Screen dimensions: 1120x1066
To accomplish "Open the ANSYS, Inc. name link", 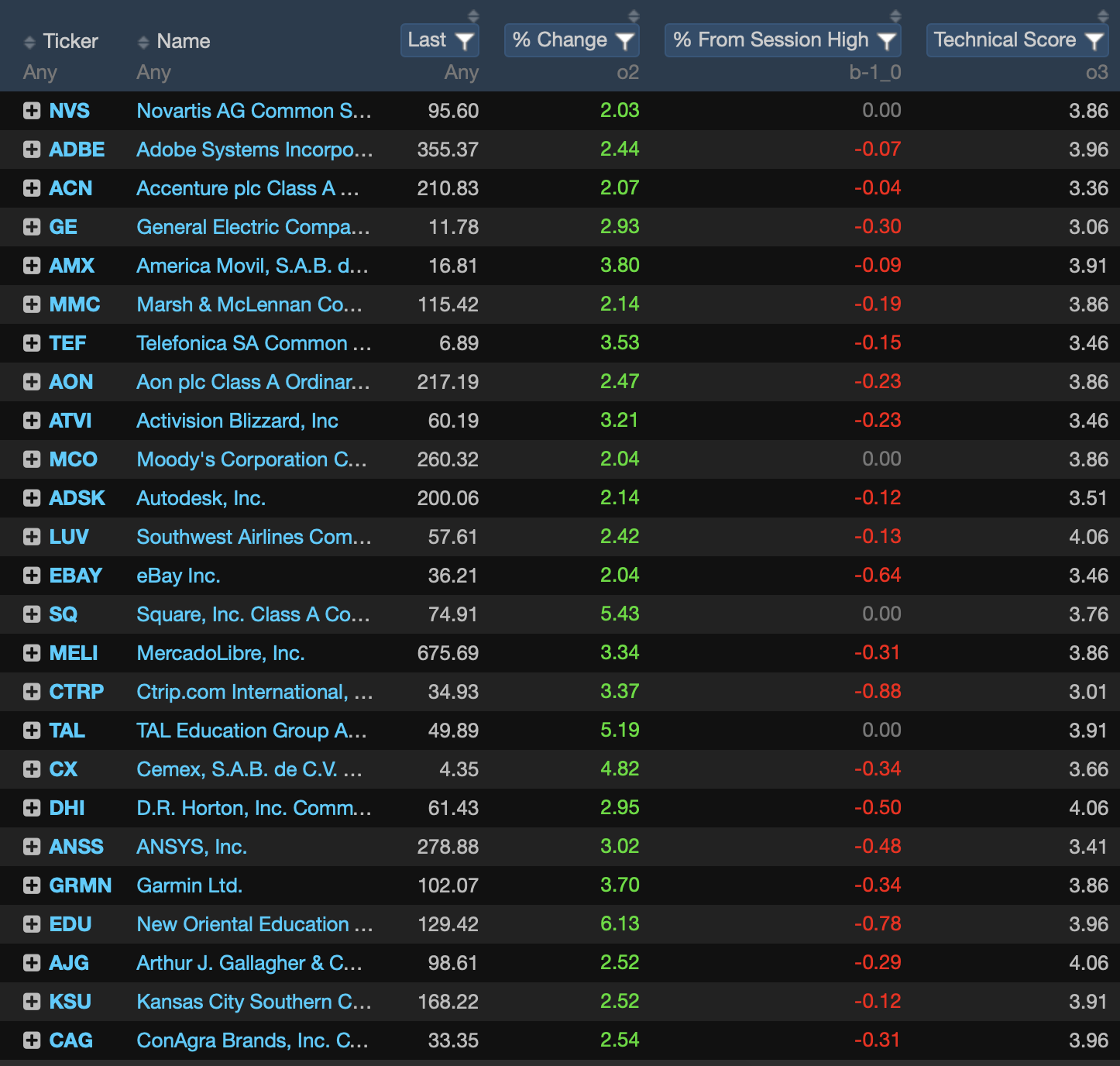I will tap(192, 847).
